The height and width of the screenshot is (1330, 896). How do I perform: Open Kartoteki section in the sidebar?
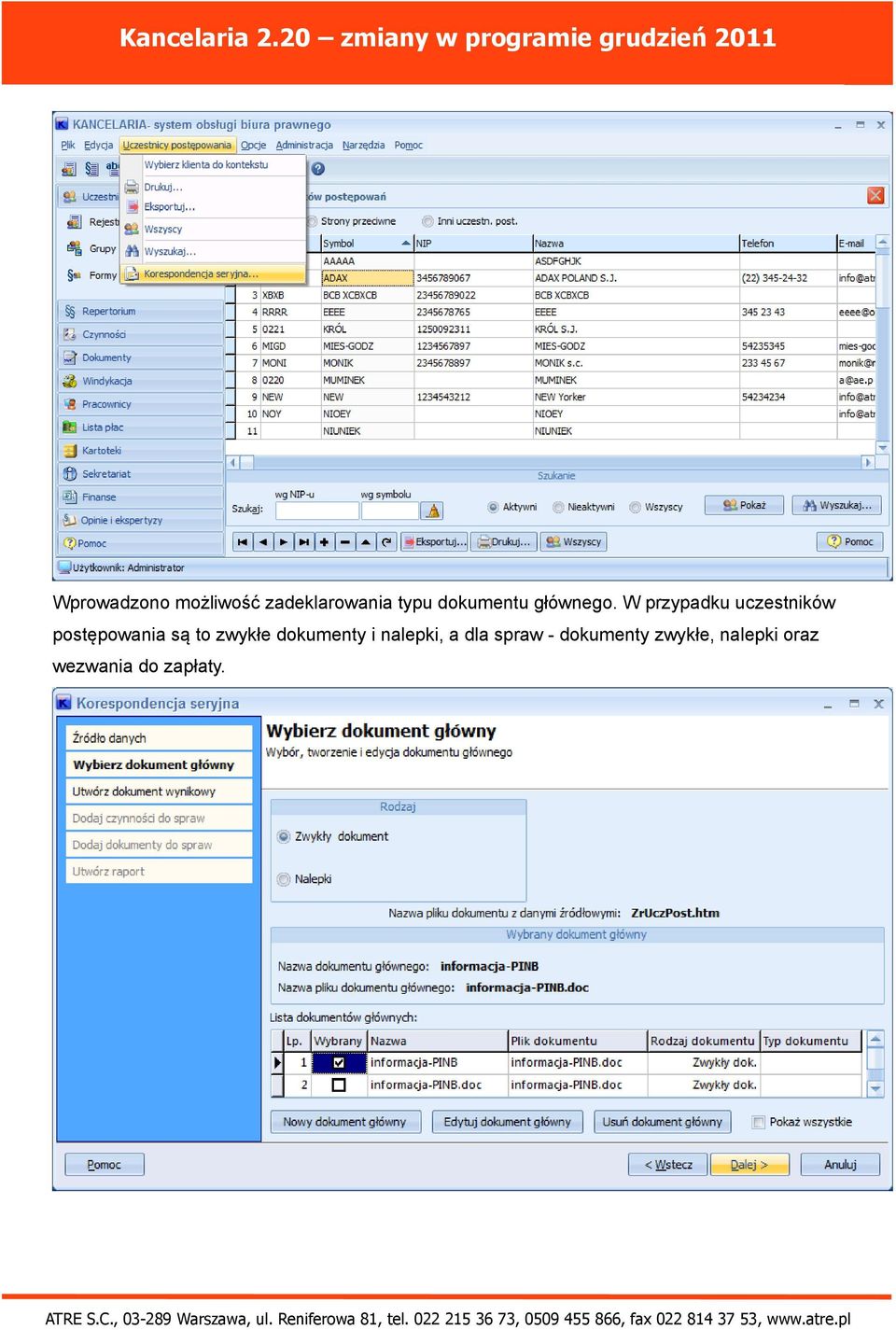[141, 451]
